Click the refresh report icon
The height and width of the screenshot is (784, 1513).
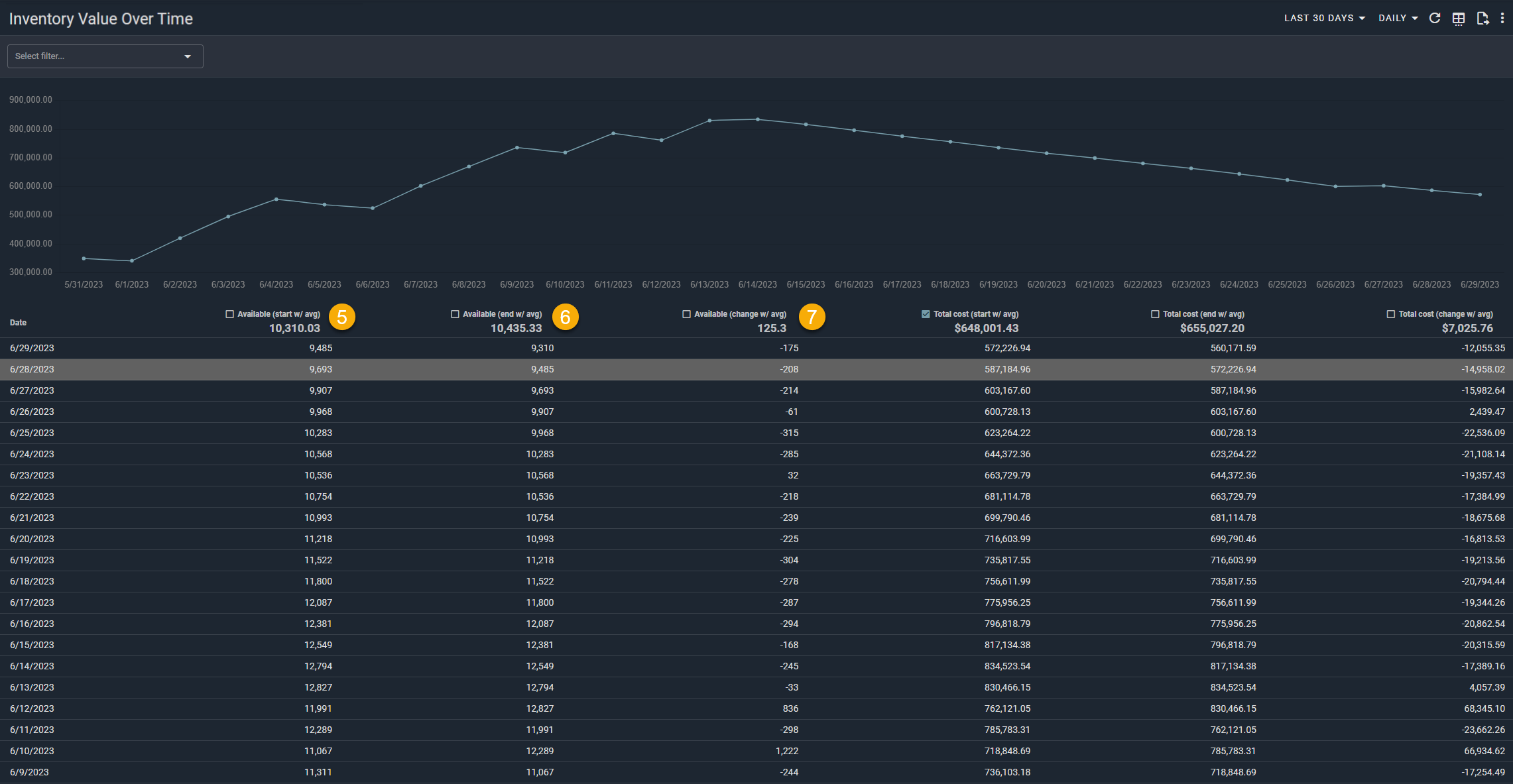click(x=1434, y=19)
